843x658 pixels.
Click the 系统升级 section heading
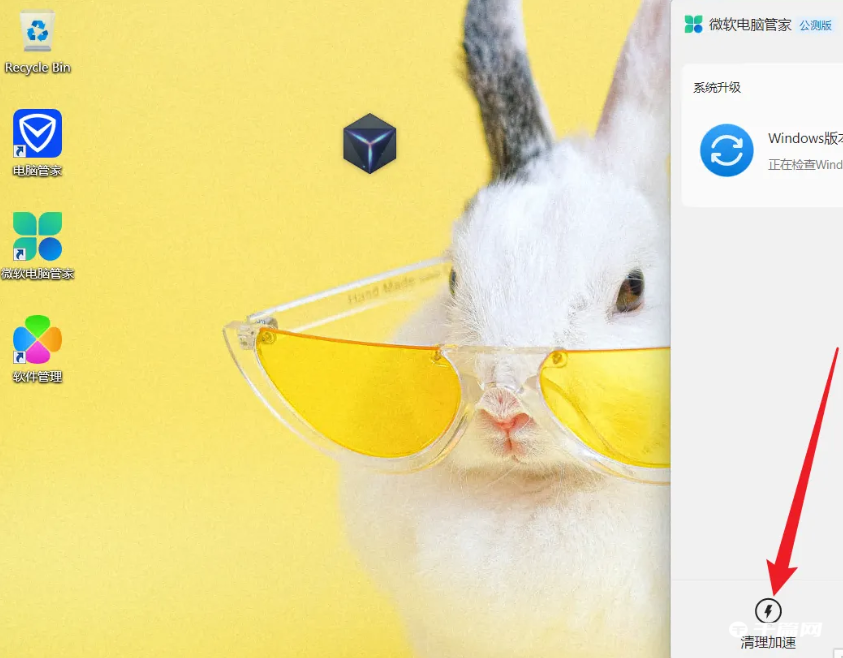717,88
